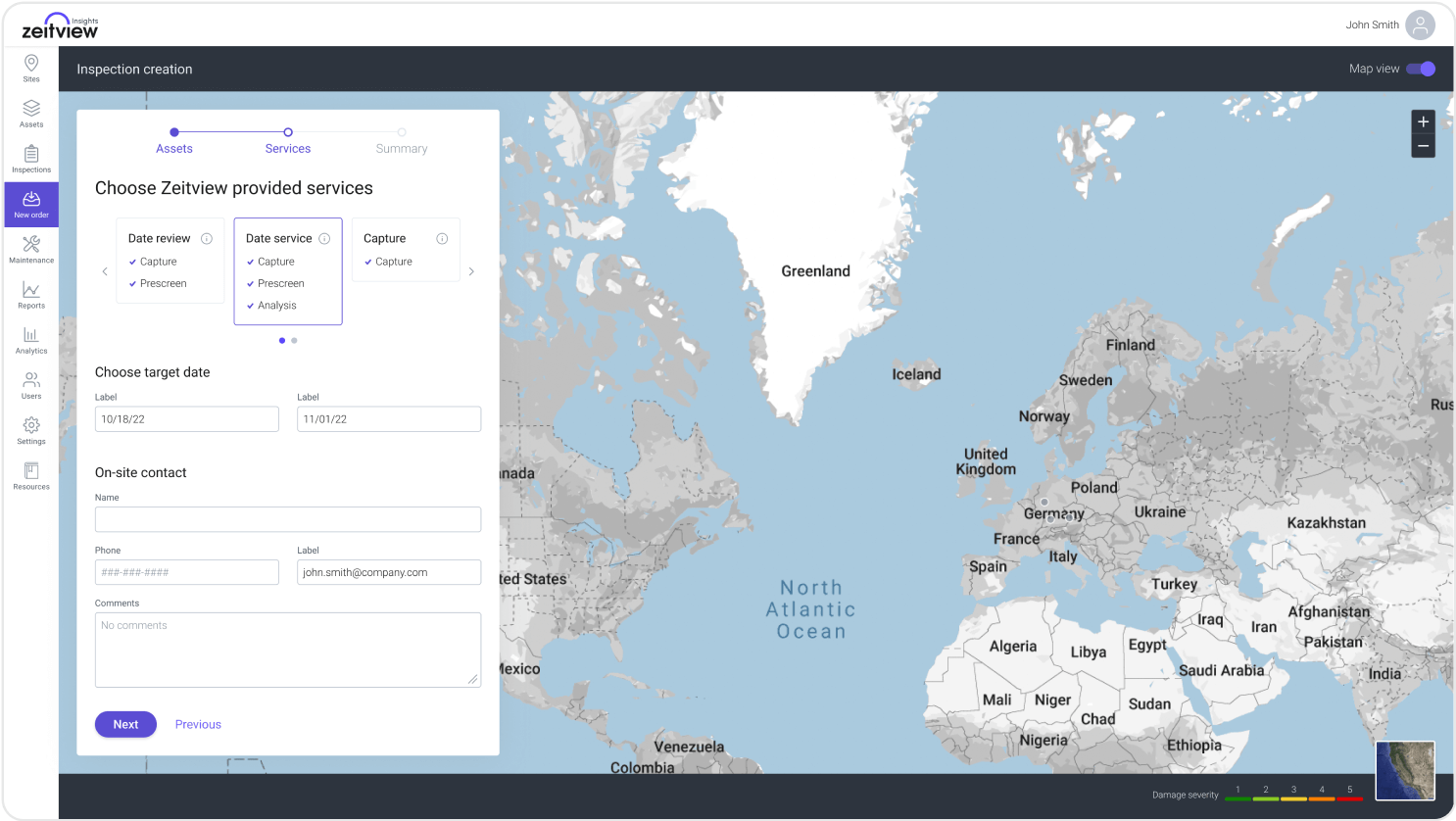Show info for Date review service
Viewport: 1456px width, 821px height.
[207, 238]
